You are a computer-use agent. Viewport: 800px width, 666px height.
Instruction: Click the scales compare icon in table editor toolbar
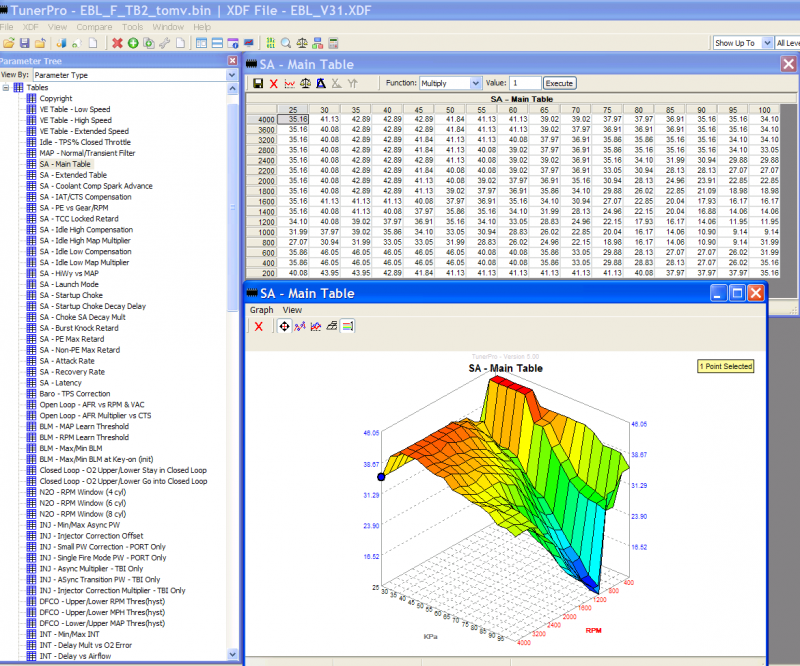pos(306,83)
